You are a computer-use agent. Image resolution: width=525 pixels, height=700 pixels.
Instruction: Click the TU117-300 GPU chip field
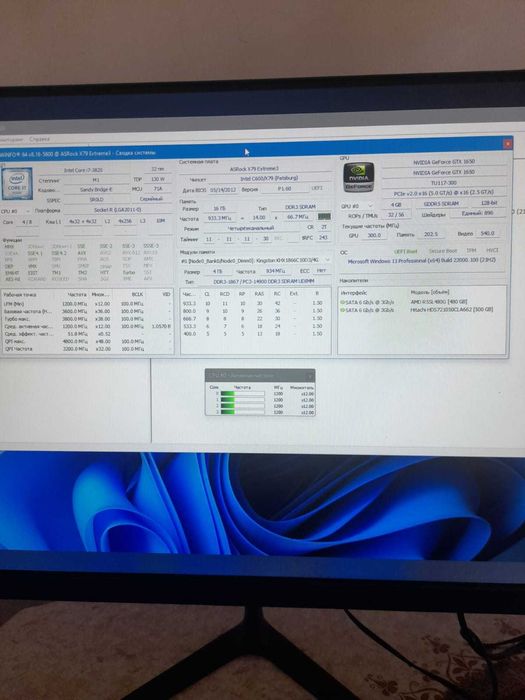[444, 183]
